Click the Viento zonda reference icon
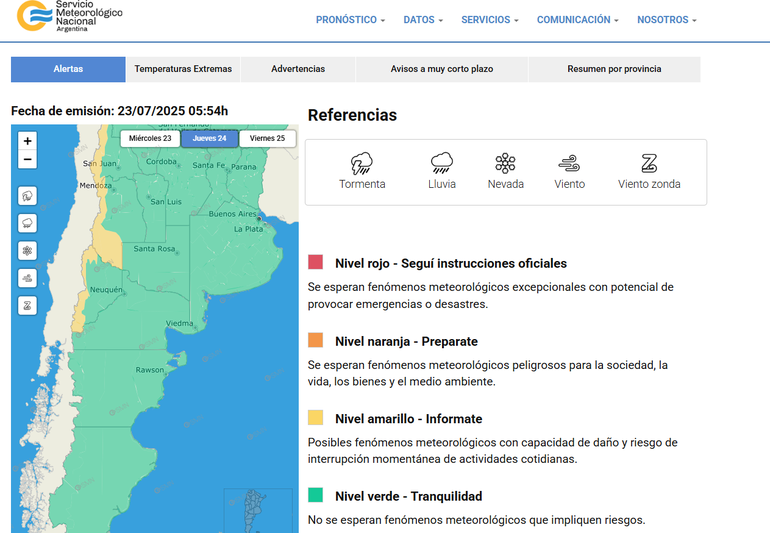This screenshot has height=533, width=770. 649,163
